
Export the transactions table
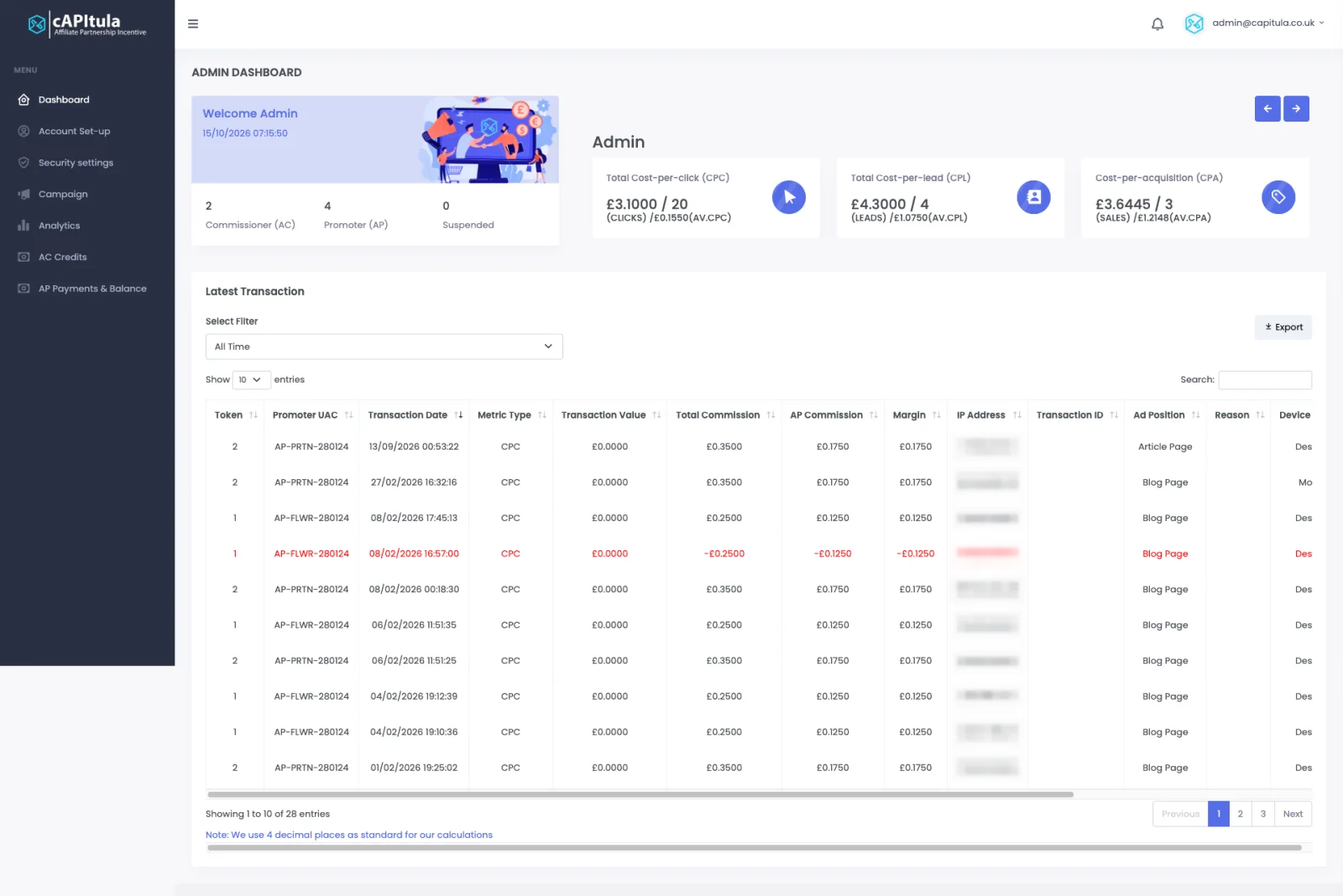pyautogui.click(x=1283, y=327)
